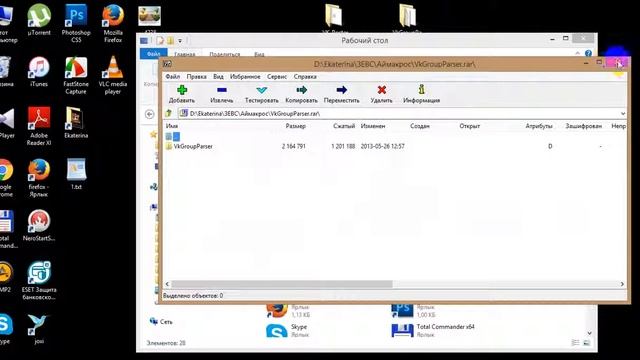This screenshot has height=360, width=640.
Task: Select the Mozilla Firefox desktop icon
Action: tap(113, 23)
